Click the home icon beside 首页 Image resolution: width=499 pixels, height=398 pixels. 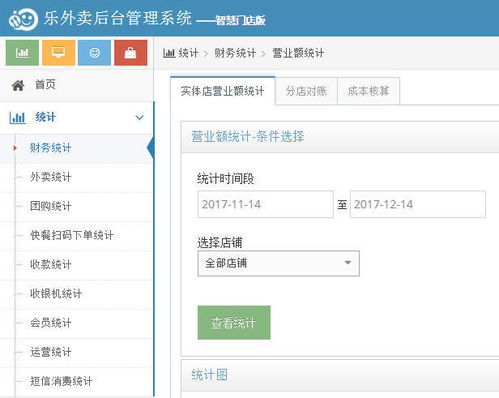coord(18,85)
